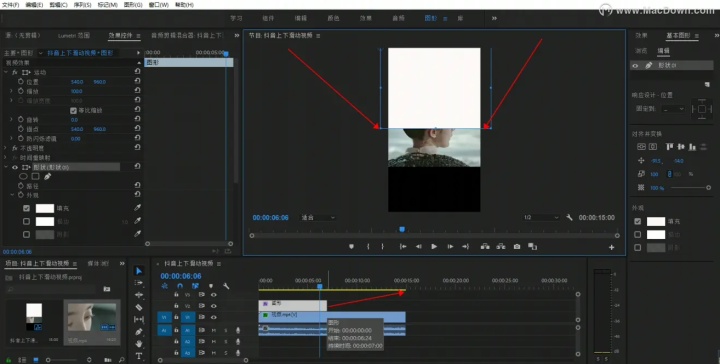Viewport: 720px width, 364px height.
Task: Open the Sequence menu
Action: click(82, 5)
